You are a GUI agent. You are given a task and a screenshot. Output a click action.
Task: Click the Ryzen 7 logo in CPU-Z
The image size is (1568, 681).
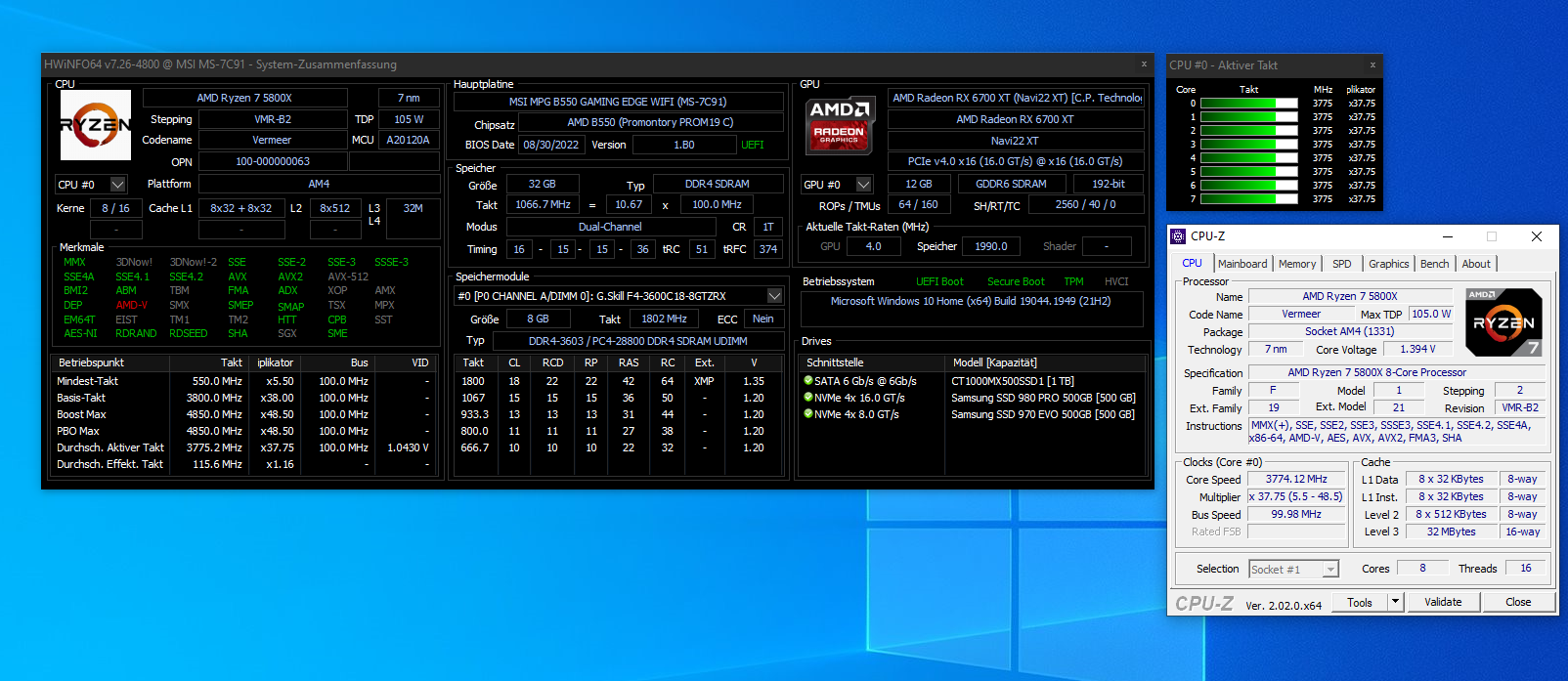(x=1503, y=321)
